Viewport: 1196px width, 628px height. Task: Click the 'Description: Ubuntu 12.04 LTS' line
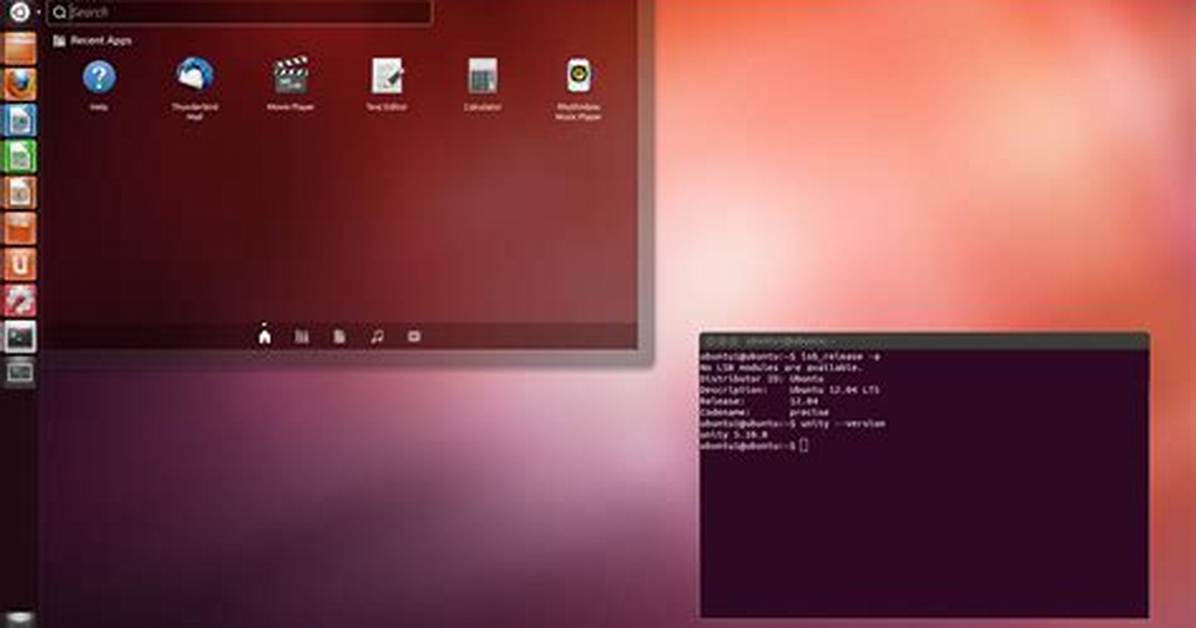789,390
